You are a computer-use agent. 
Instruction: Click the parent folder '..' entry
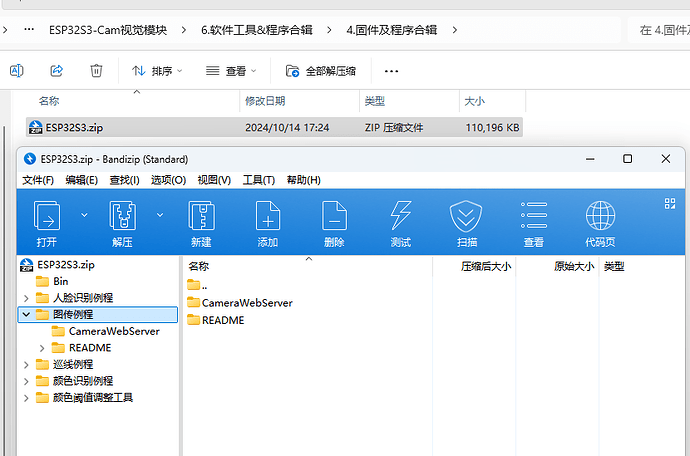(x=197, y=285)
